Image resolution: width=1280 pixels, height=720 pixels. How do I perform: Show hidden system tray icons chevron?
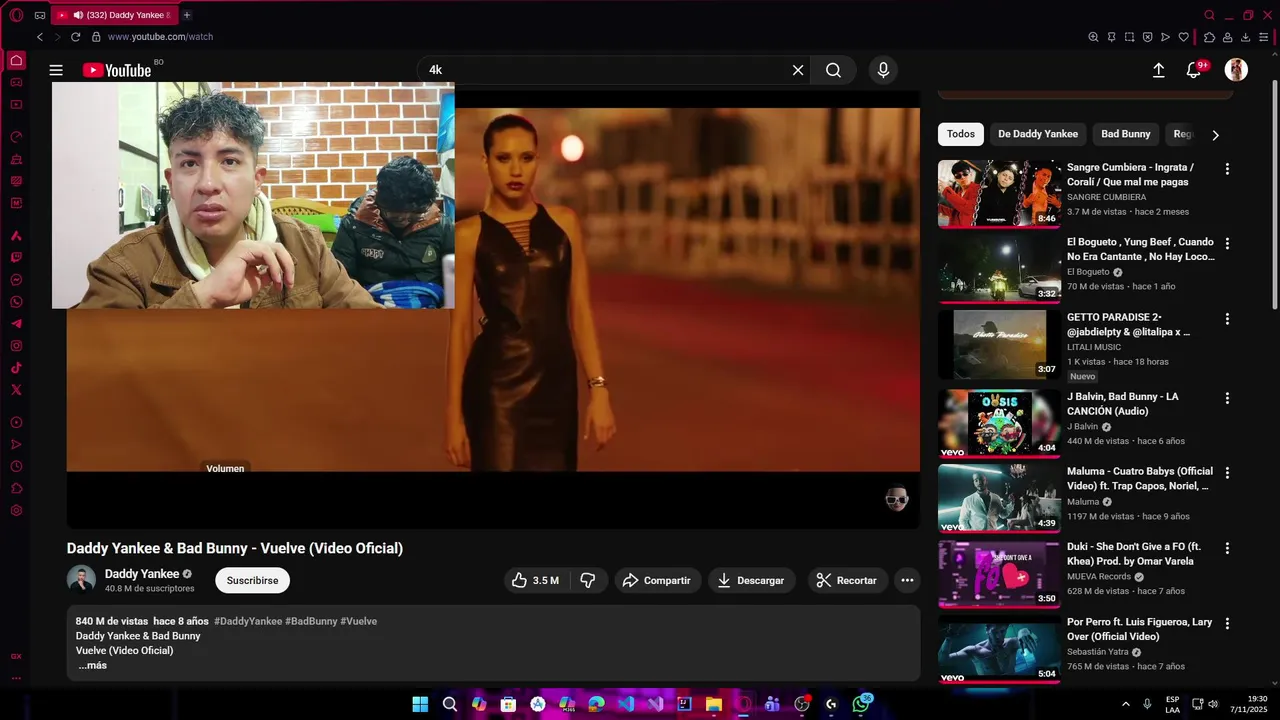[x=1126, y=704]
